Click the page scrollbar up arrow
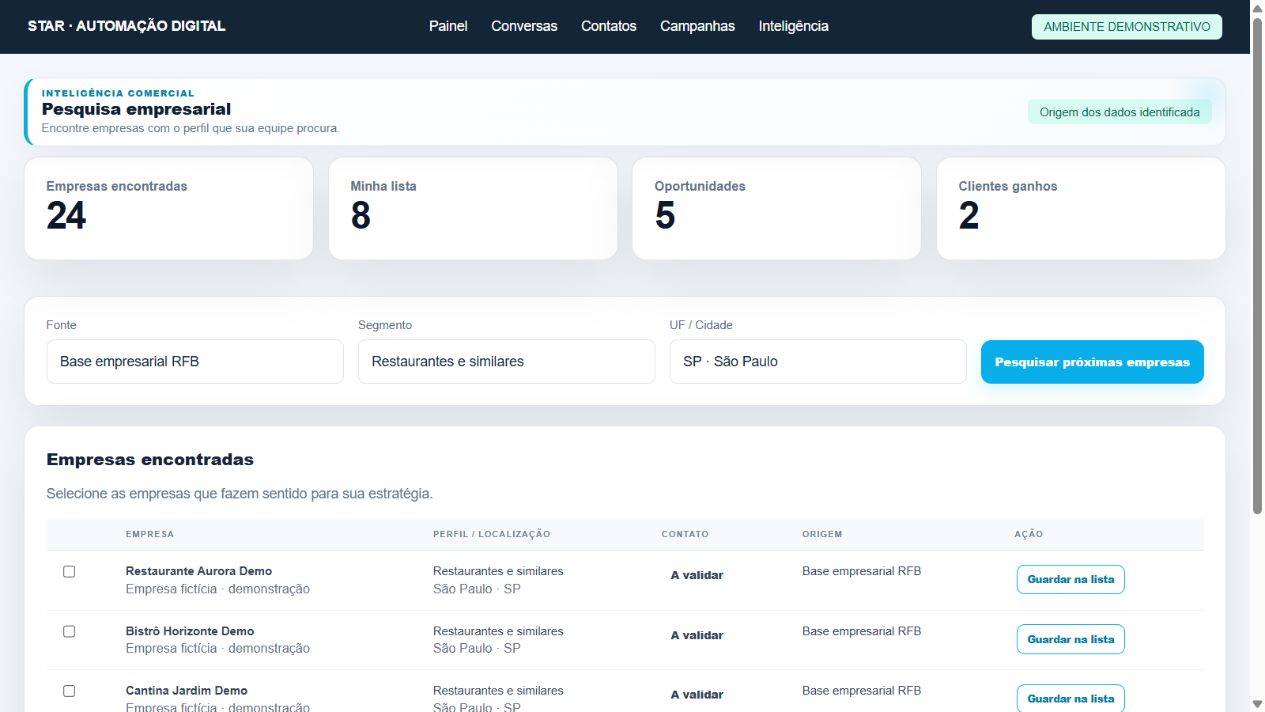The image size is (1265, 712). [1257, 8]
